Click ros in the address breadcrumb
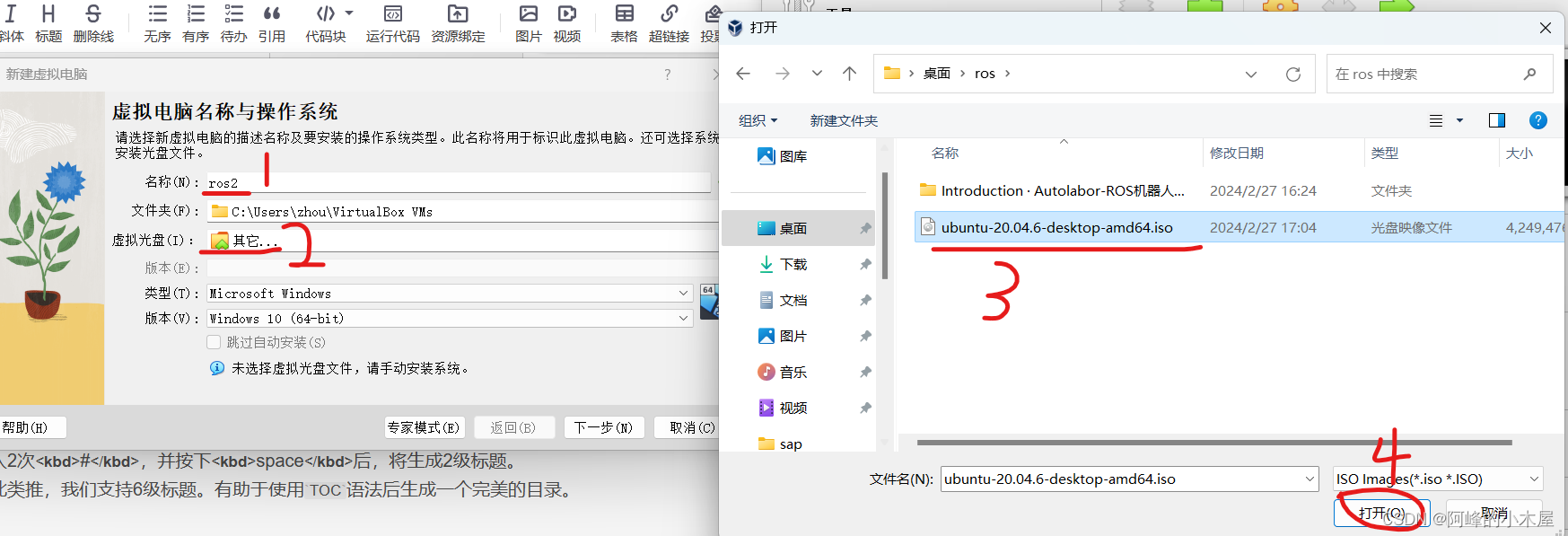The image size is (1568, 536). click(985, 74)
